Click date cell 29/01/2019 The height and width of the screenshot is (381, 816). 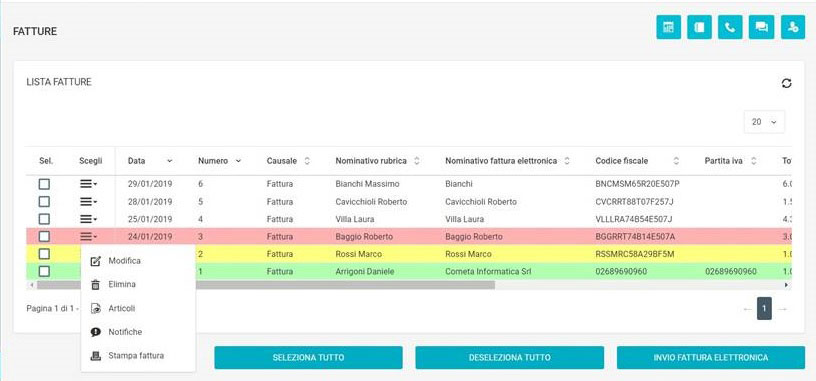150,184
